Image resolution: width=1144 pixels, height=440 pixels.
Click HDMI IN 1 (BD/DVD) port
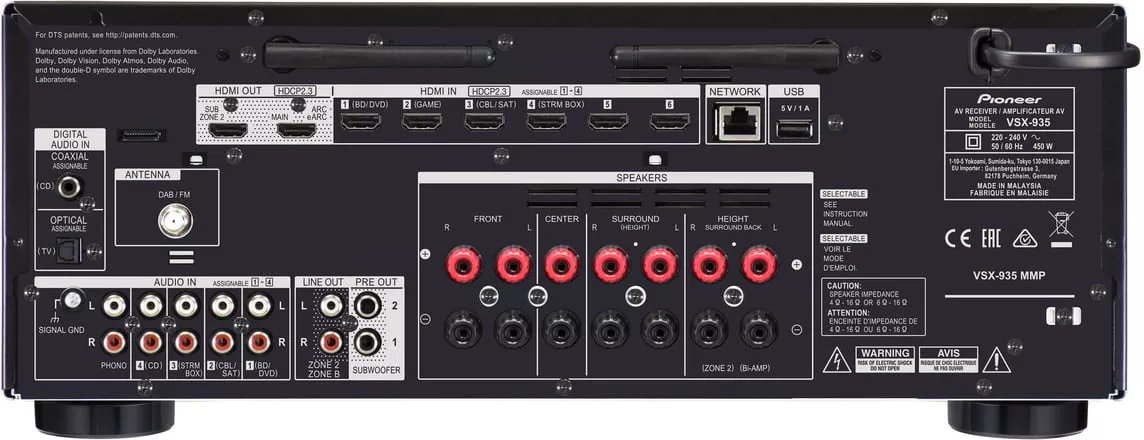click(x=361, y=122)
